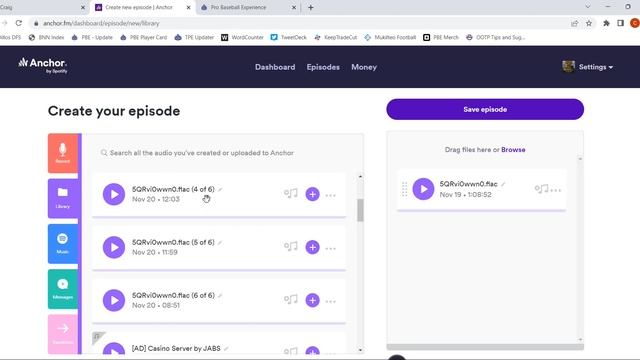Play the 4 of 6 audio clip
640x360 pixels.
114,194
